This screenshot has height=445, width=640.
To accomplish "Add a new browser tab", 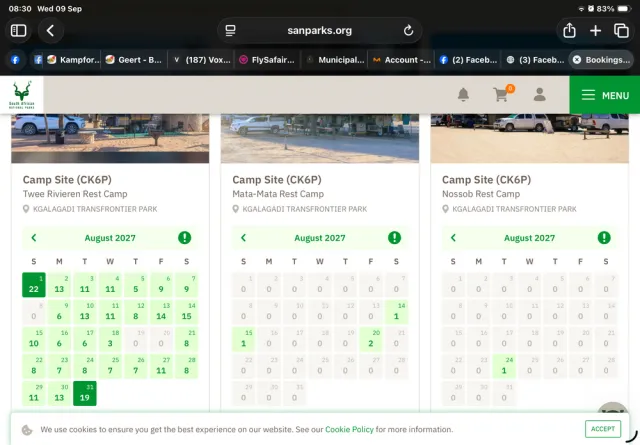I will (595, 31).
